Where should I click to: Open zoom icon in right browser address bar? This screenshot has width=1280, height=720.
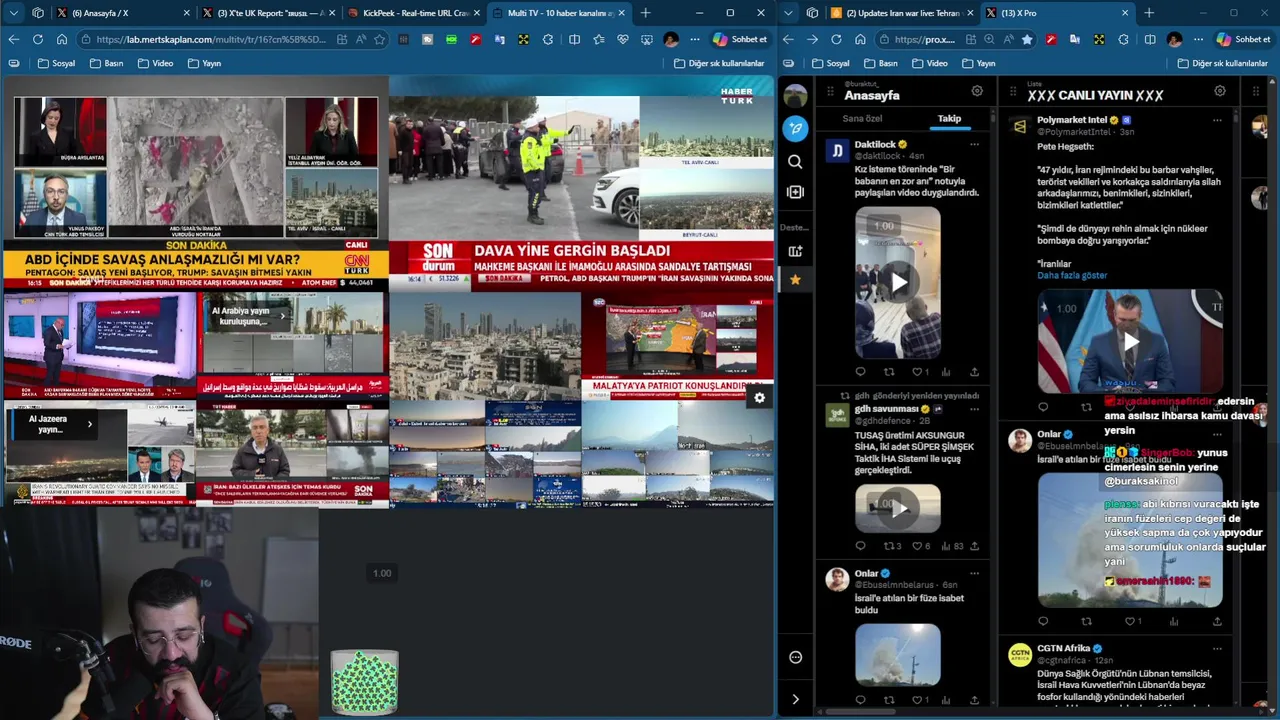tap(988, 39)
